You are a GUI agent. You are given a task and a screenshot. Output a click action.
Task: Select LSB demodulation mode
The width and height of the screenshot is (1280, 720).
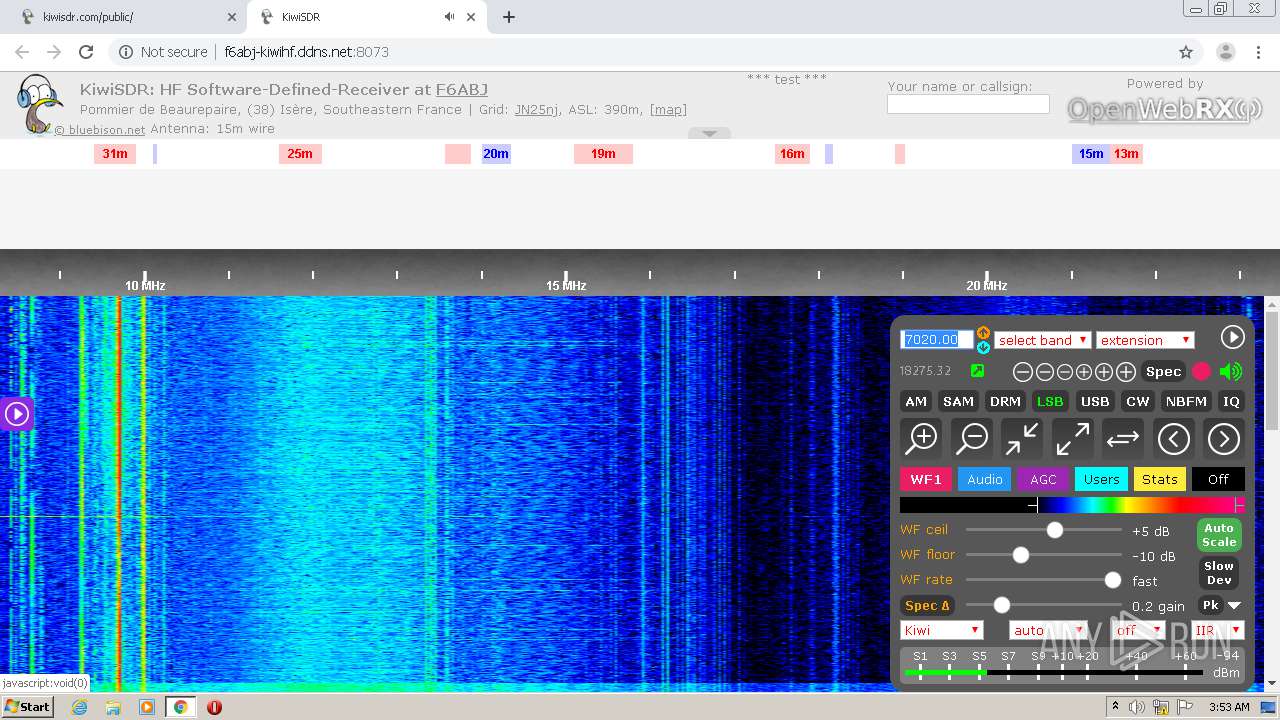click(1050, 401)
